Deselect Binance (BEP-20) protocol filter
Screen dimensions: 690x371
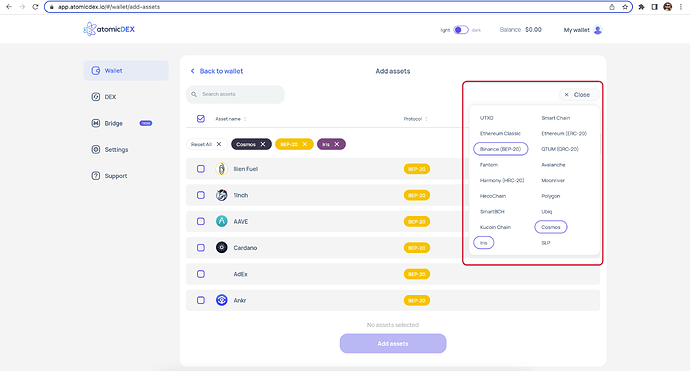tap(500, 149)
